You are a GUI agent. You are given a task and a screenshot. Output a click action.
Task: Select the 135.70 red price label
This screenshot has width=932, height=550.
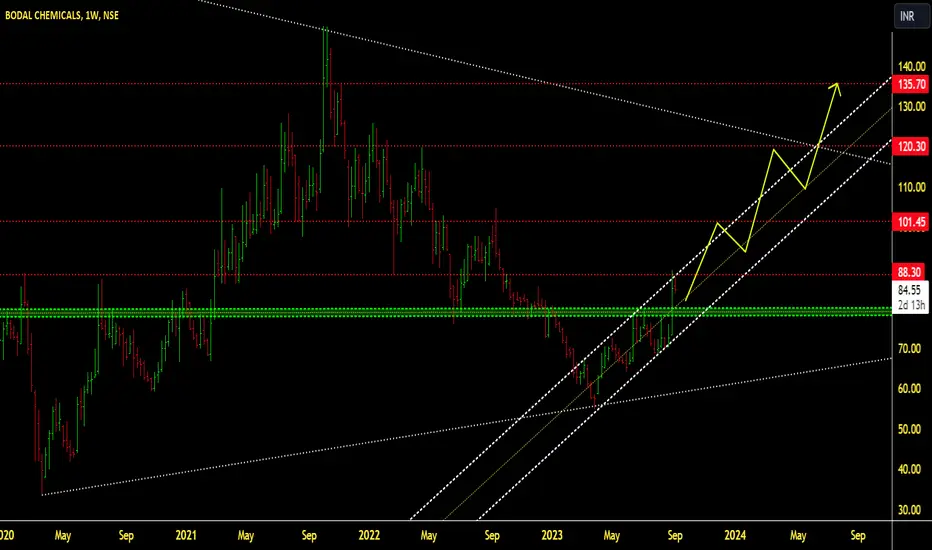coord(911,84)
